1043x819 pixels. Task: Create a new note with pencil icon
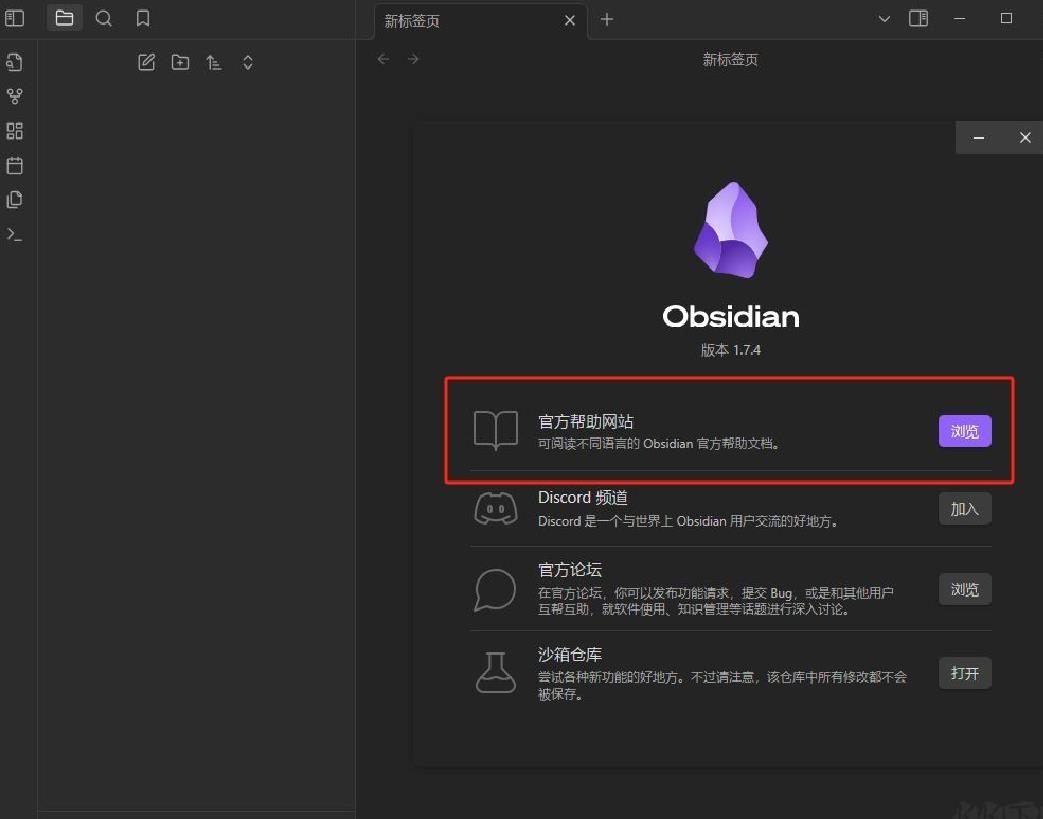pos(146,63)
